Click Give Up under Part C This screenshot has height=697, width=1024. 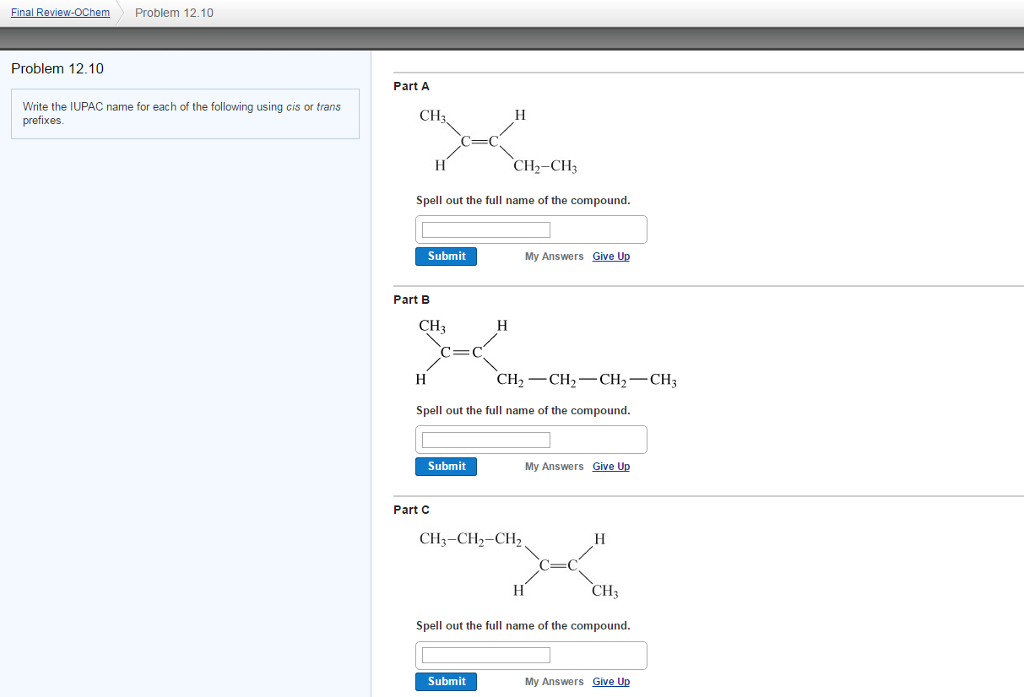[610, 681]
